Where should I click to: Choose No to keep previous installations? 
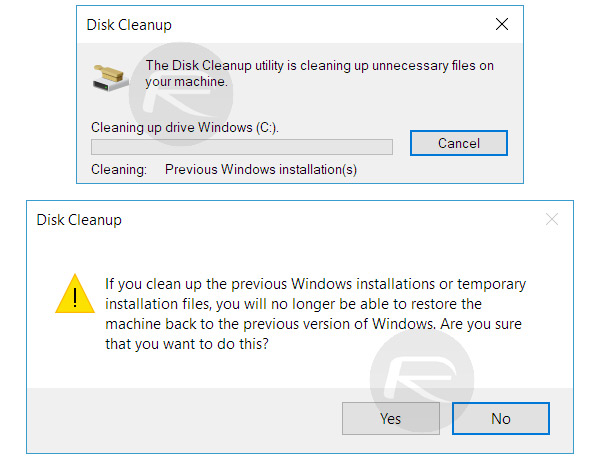(x=501, y=419)
